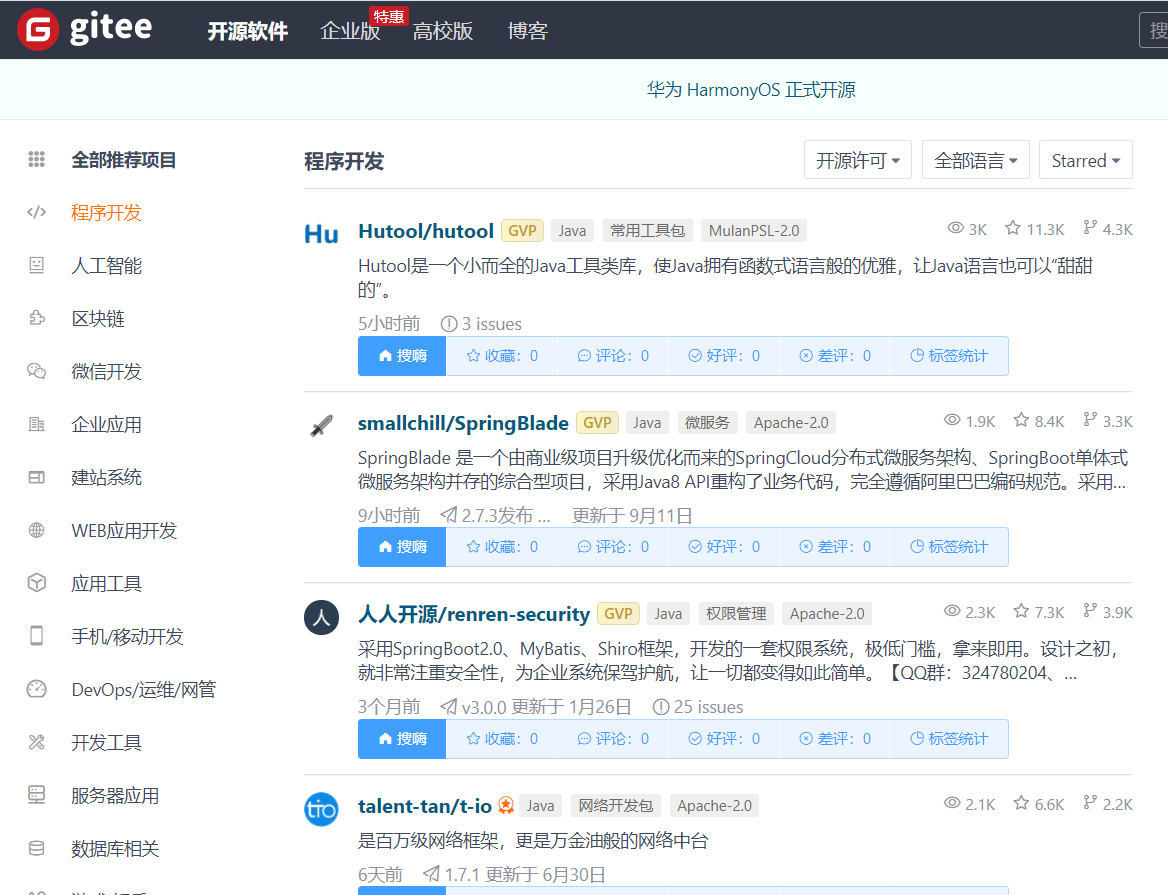Open the smallchill/SpringBlade repository link

point(463,423)
